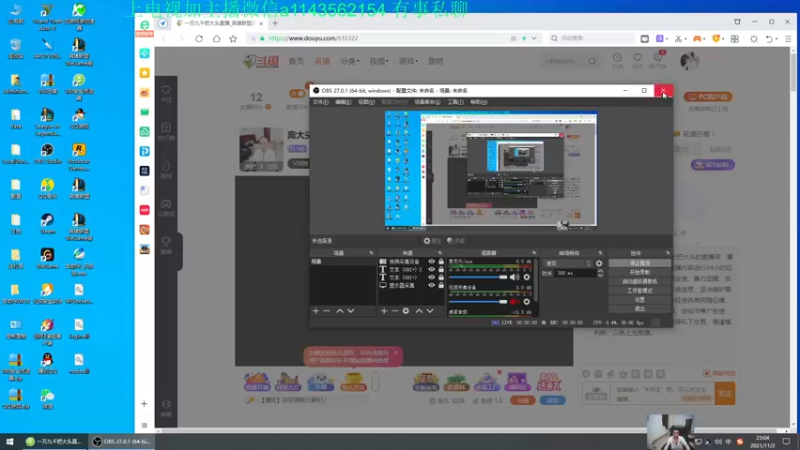The height and width of the screenshot is (450, 800).
Task: Open browser gamepad games icon
Action: 697,38
